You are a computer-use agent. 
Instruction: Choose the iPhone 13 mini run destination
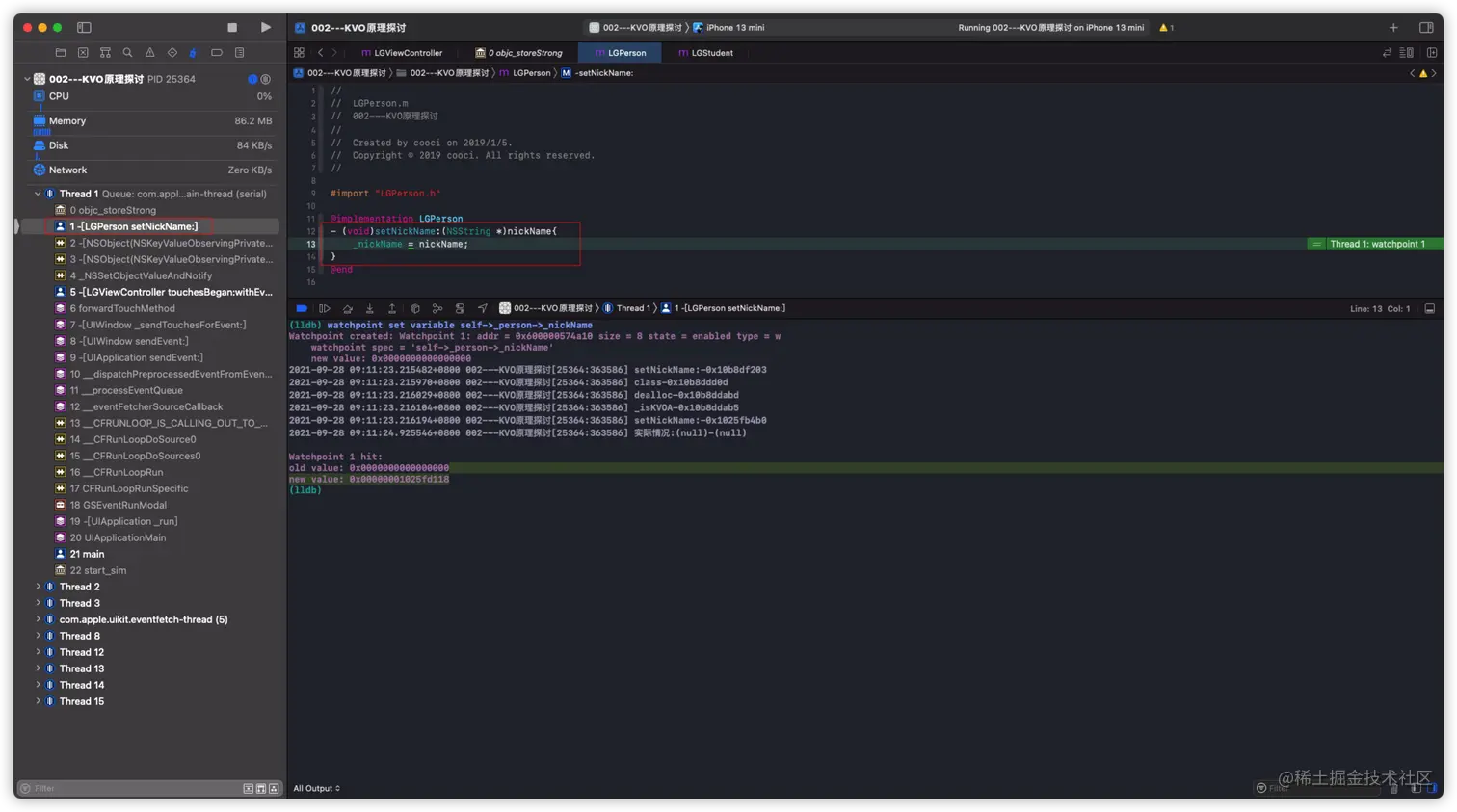728,28
